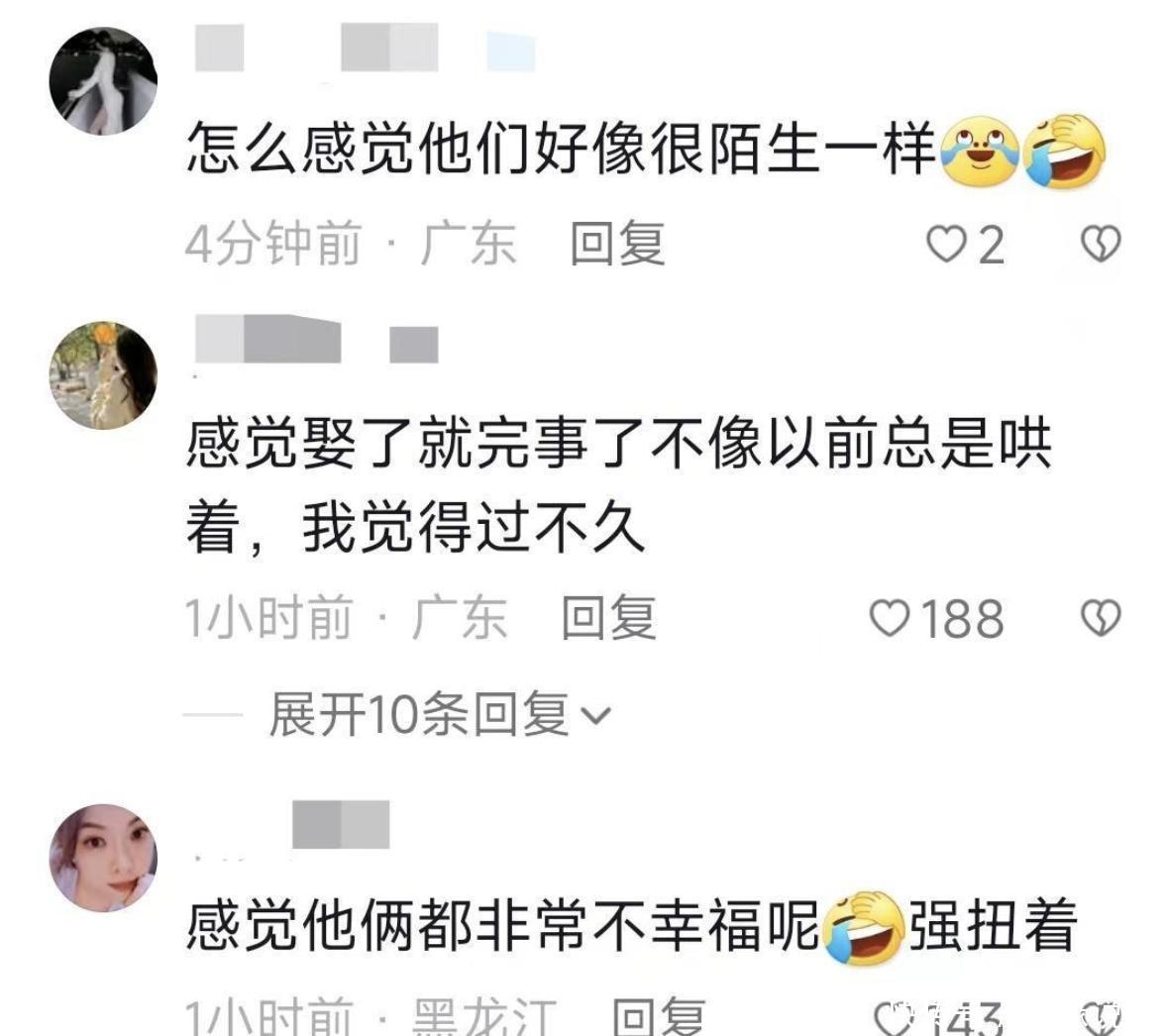The image size is (1165, 1036).
Task: Like the Heilongjiang comment with 143 likes
Action: [x=891, y=1017]
